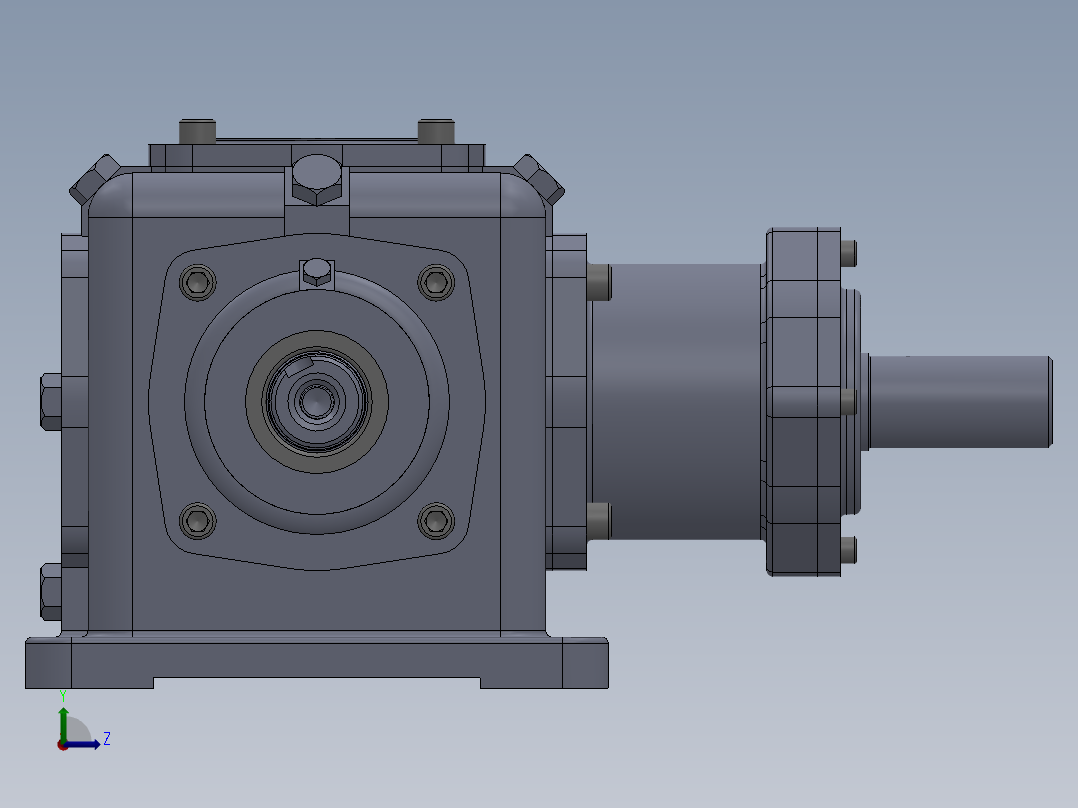The width and height of the screenshot is (1078, 808).
Task: Click the blue Z axis arrow of the triad
Action: [x=82, y=745]
